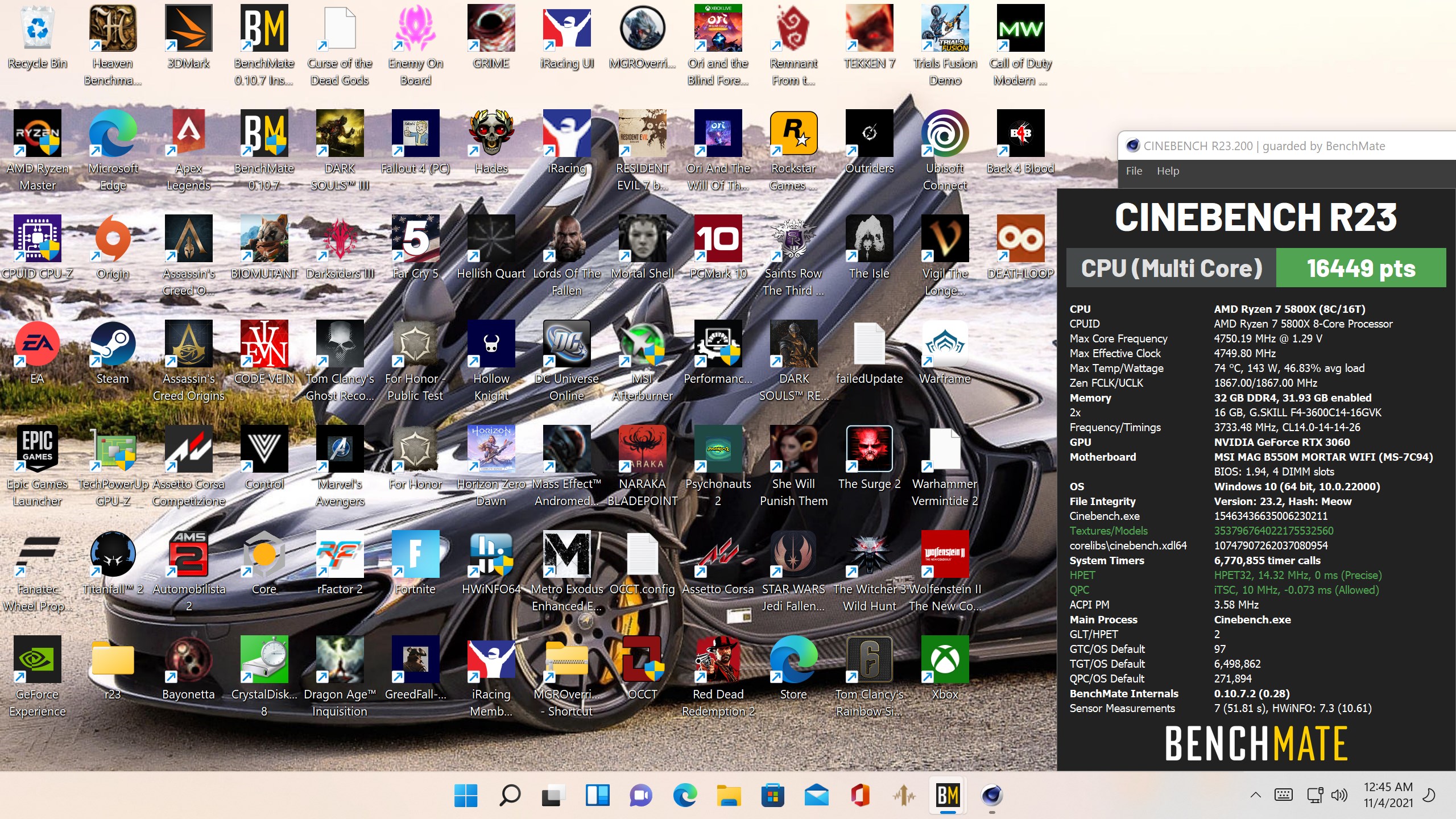This screenshot has width=1456, height=819.
Task: Open the Xbox desktop shortcut
Action: pos(945,669)
